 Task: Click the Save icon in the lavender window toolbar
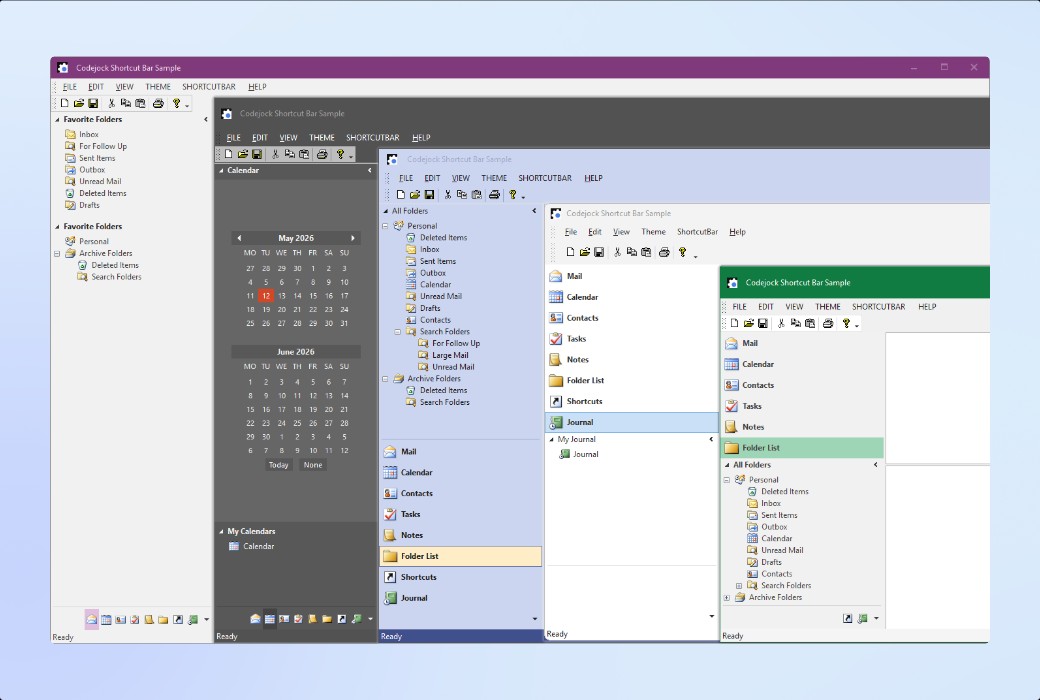pyautogui.click(x=429, y=194)
